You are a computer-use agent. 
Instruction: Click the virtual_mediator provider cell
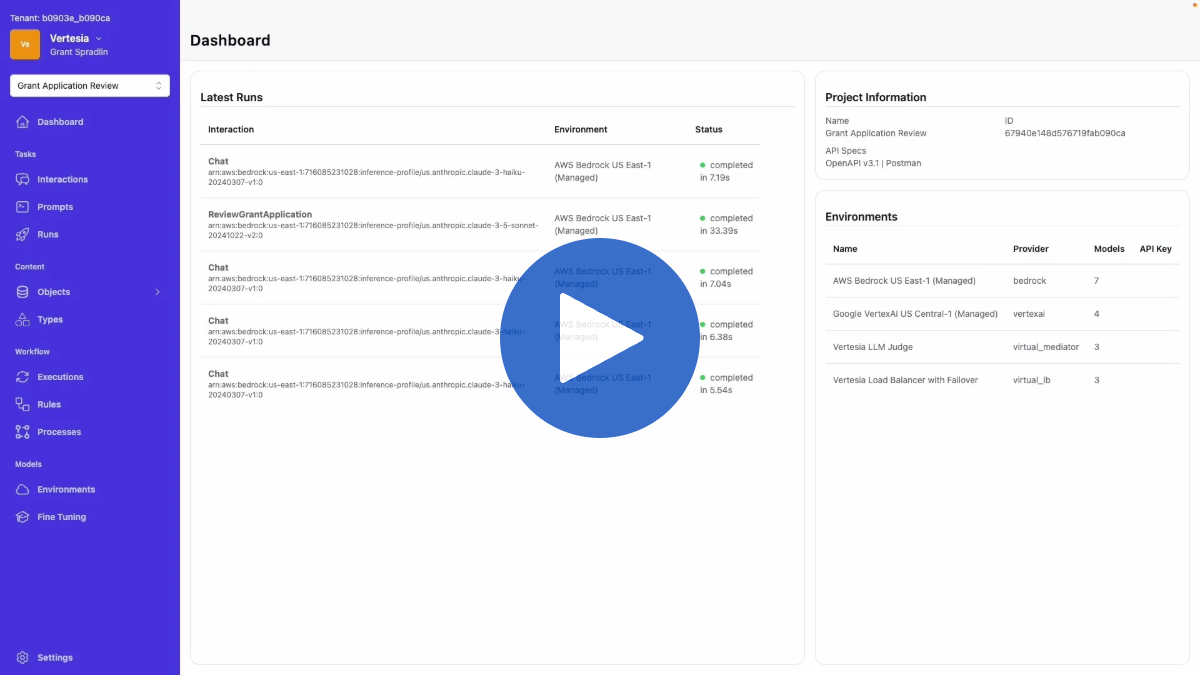point(1046,347)
